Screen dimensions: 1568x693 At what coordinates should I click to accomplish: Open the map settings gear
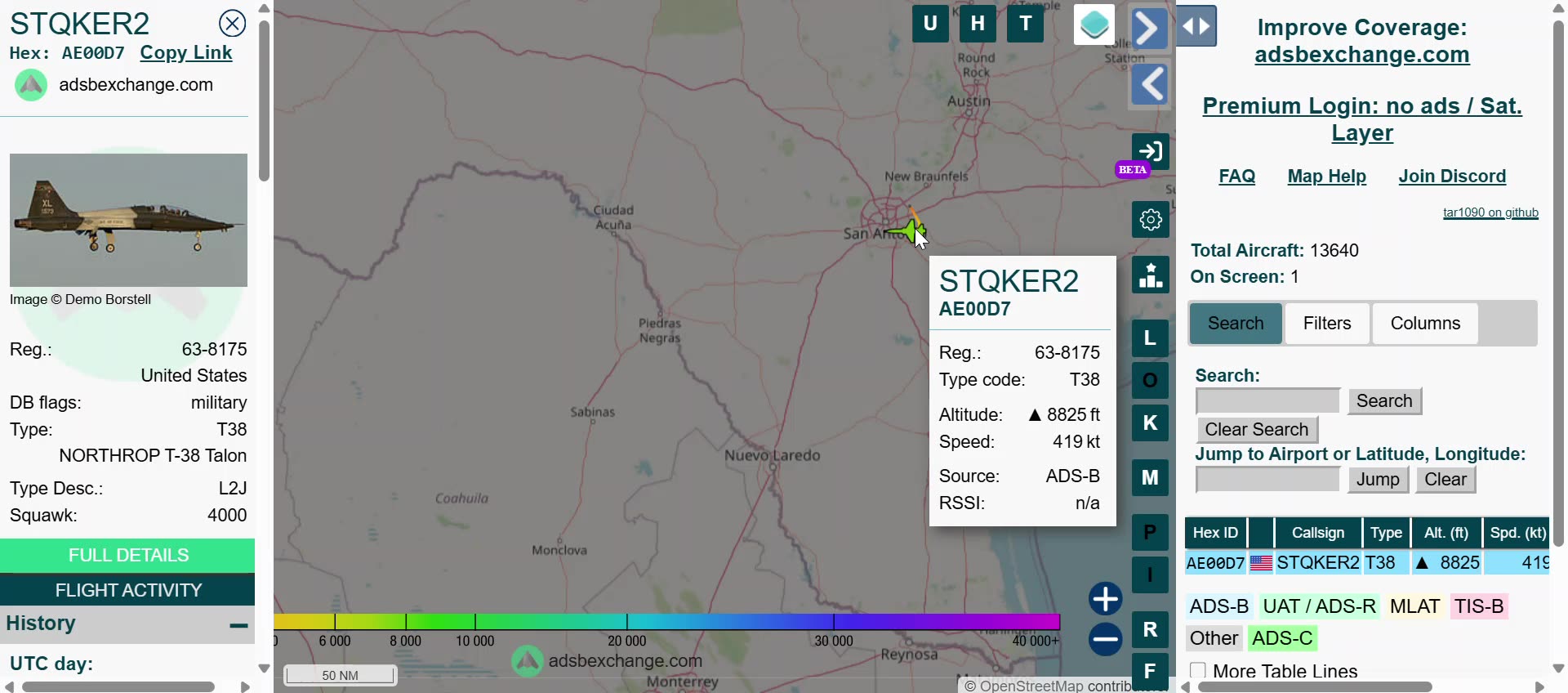(x=1150, y=220)
